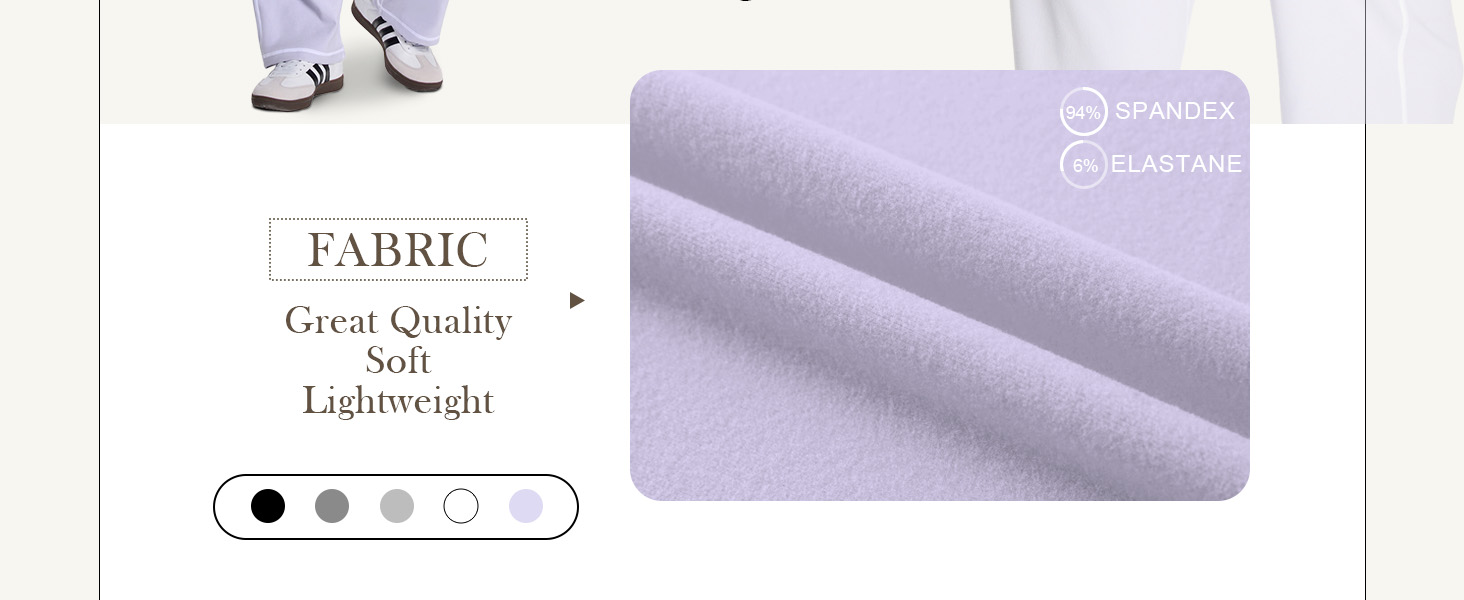Click the FABRIC dotted heading box
The width and height of the screenshot is (1464, 600).
(x=398, y=249)
